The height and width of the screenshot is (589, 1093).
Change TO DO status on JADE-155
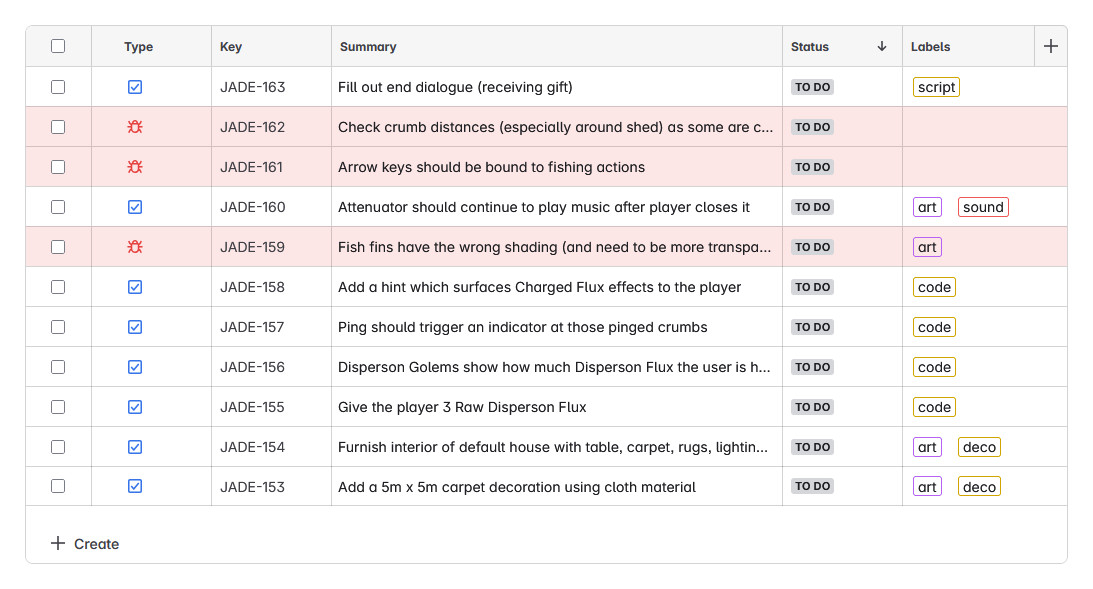pos(812,407)
